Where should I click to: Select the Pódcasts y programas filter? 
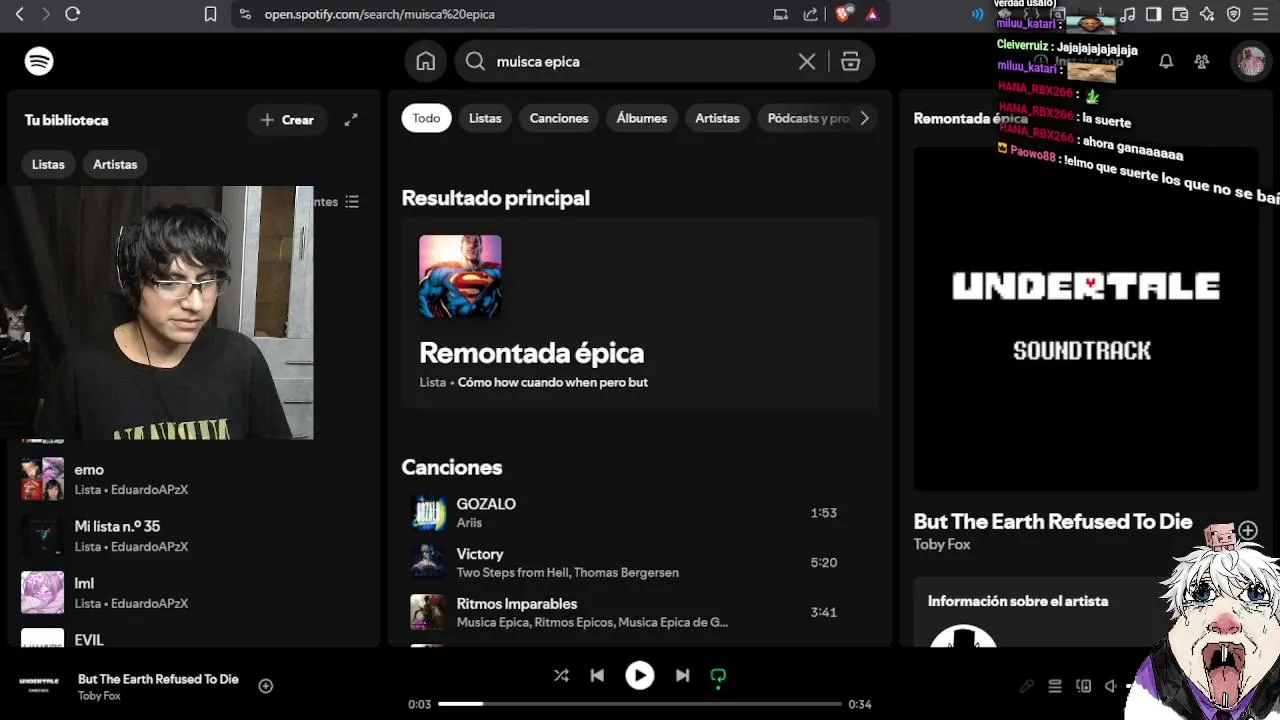pyautogui.click(x=808, y=118)
